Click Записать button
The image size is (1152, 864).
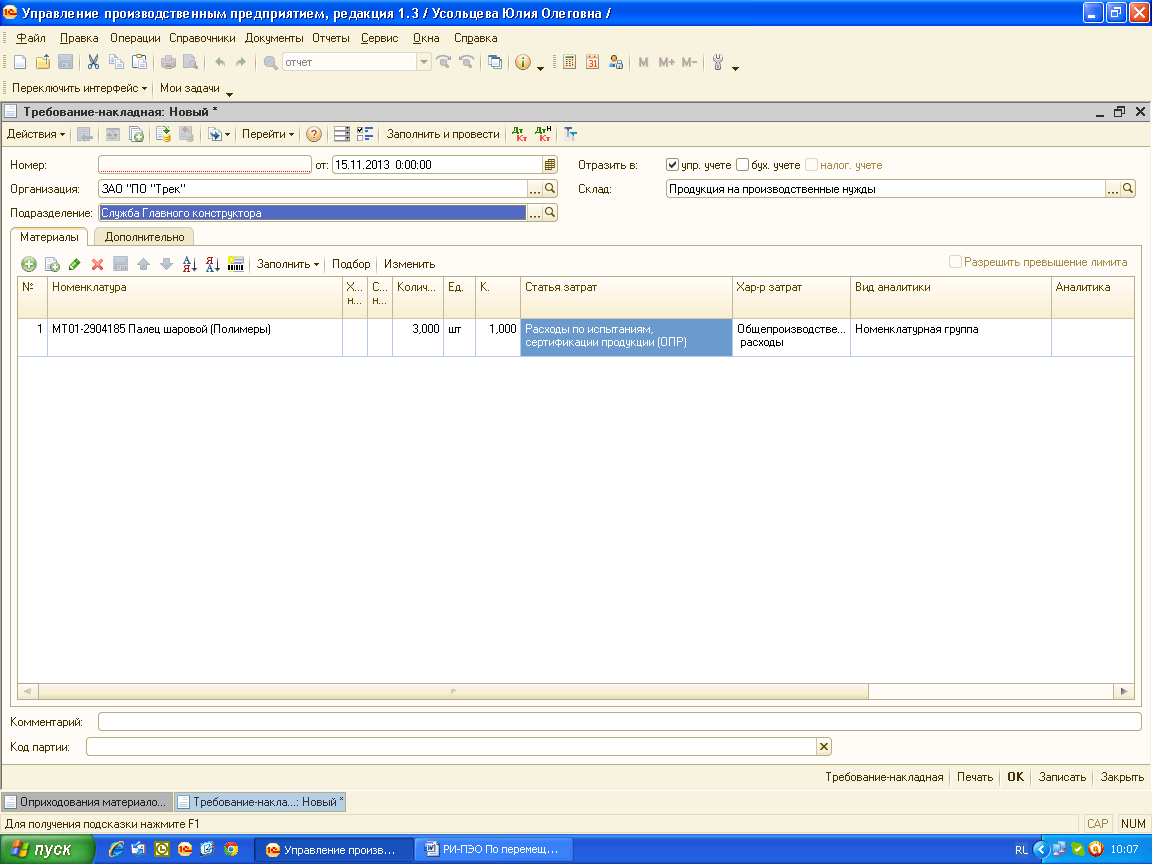pyautogui.click(x=1062, y=777)
